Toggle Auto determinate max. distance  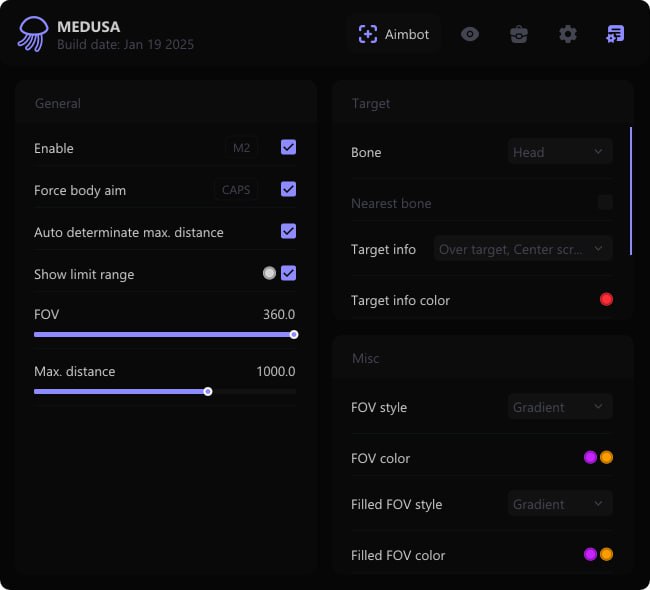[x=288, y=231]
